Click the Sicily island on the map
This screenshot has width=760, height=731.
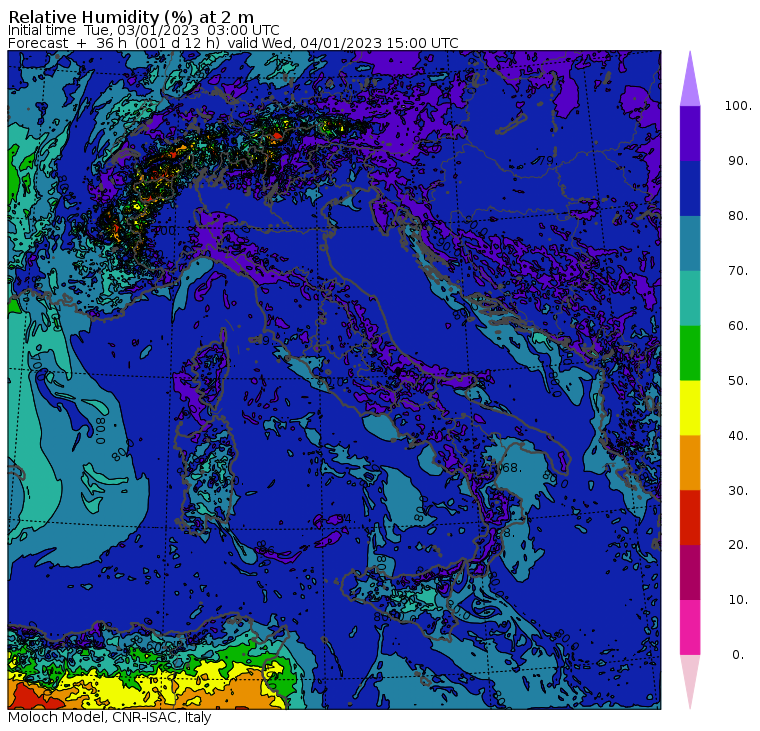(402, 599)
